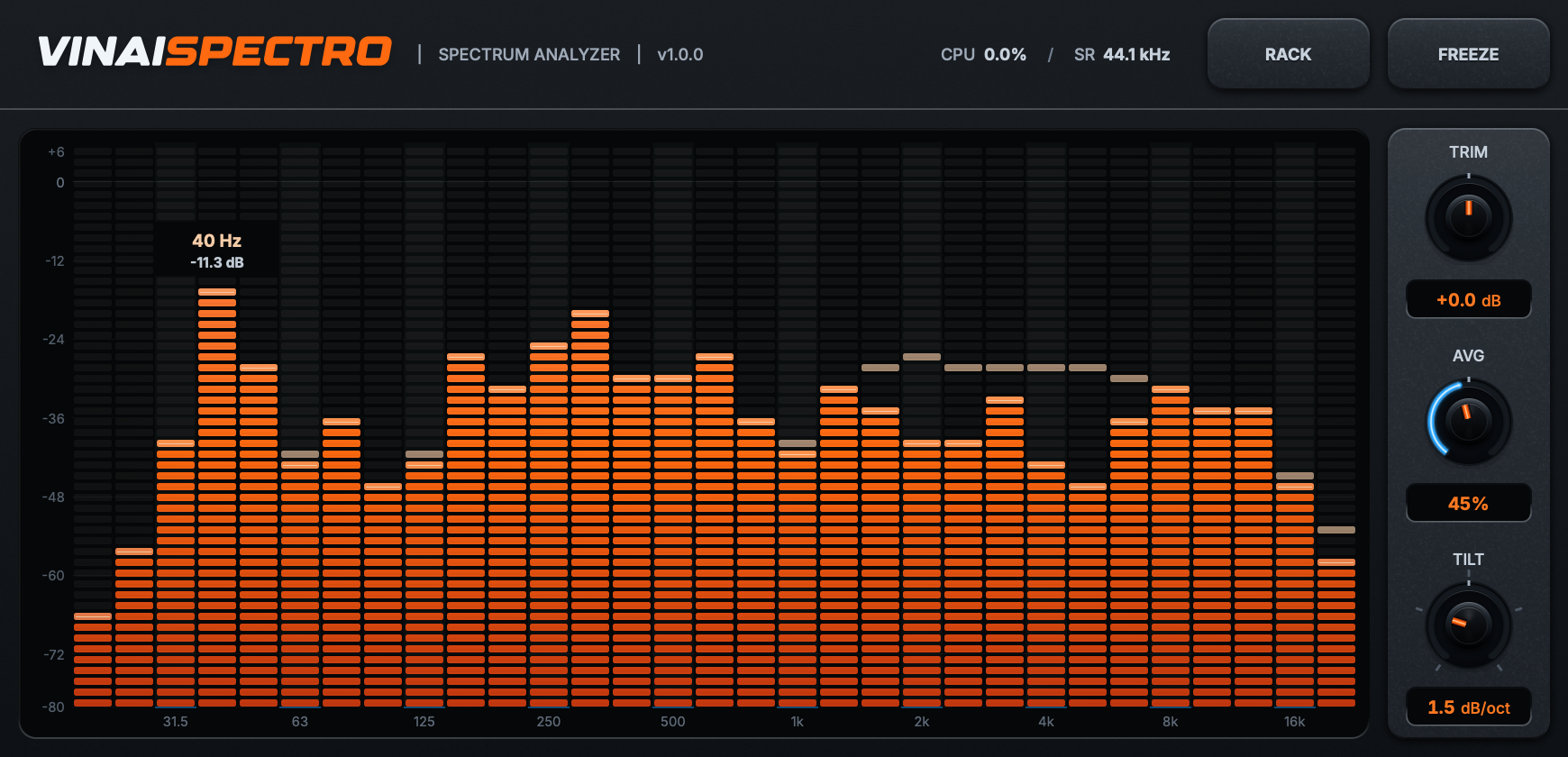Click the -12 dB scale label
Image resolution: width=1568 pixels, height=757 pixels.
pos(55,261)
